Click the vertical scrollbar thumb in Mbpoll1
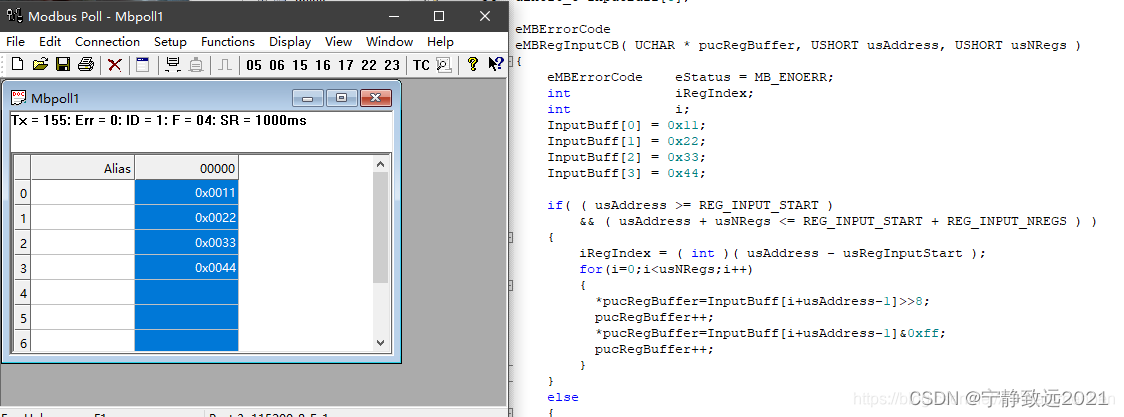 (381, 227)
